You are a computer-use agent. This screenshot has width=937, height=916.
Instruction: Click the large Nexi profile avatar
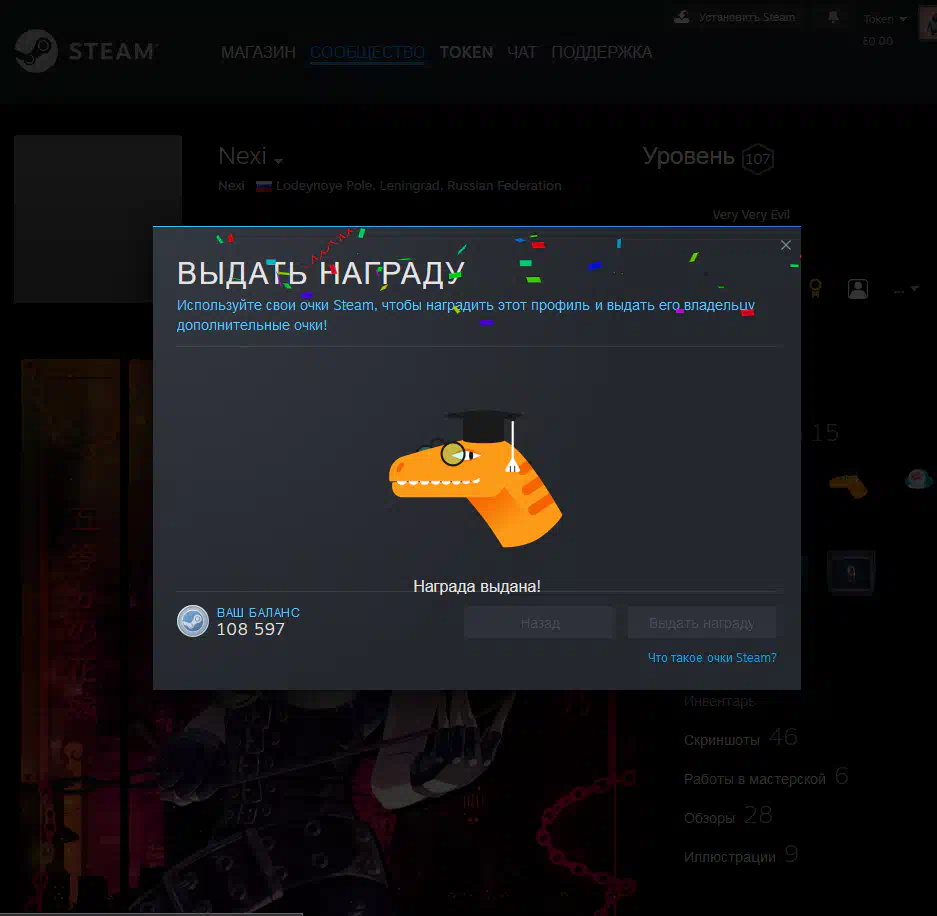(98, 219)
